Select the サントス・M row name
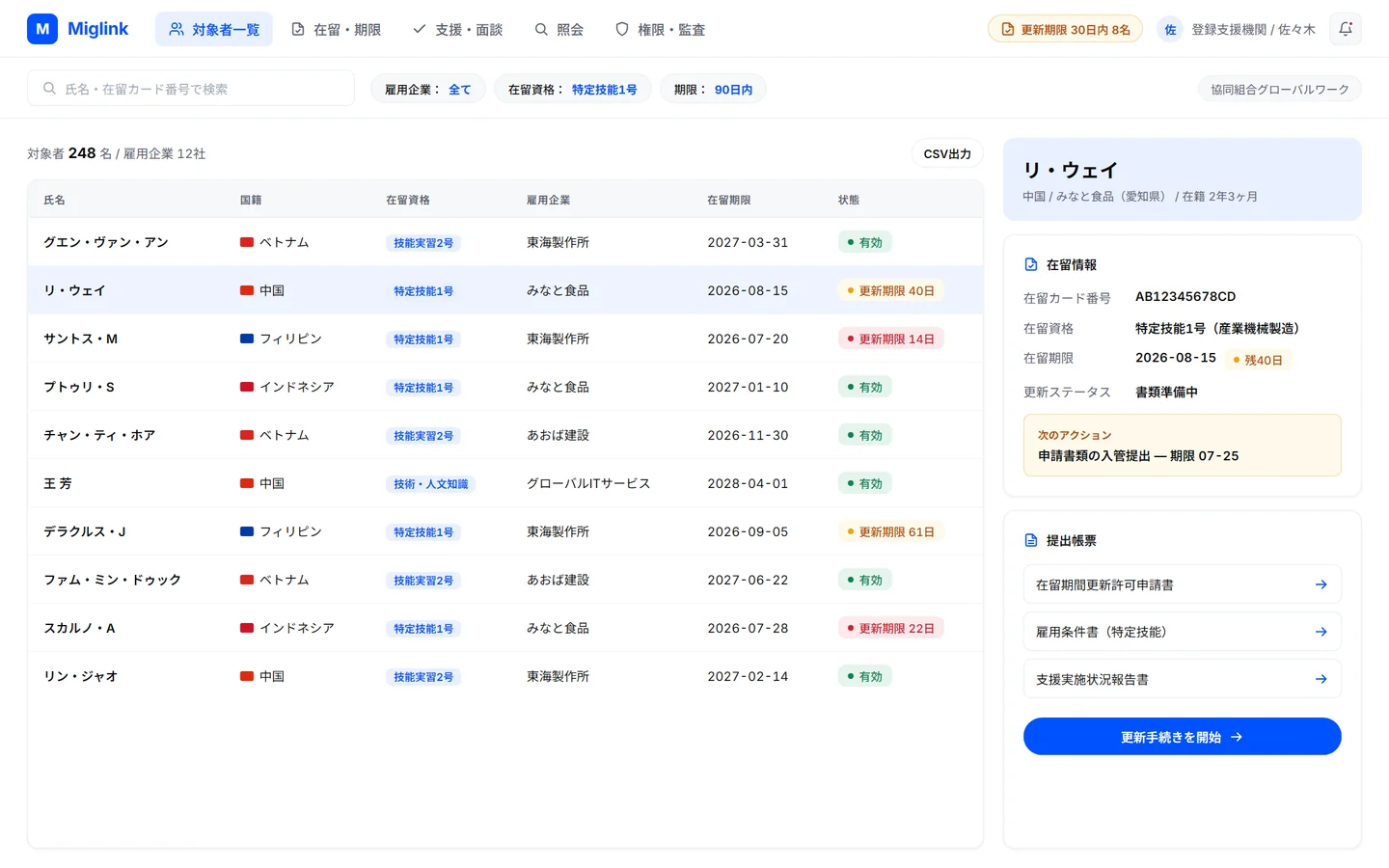This screenshot has height=868, width=1389. point(80,339)
